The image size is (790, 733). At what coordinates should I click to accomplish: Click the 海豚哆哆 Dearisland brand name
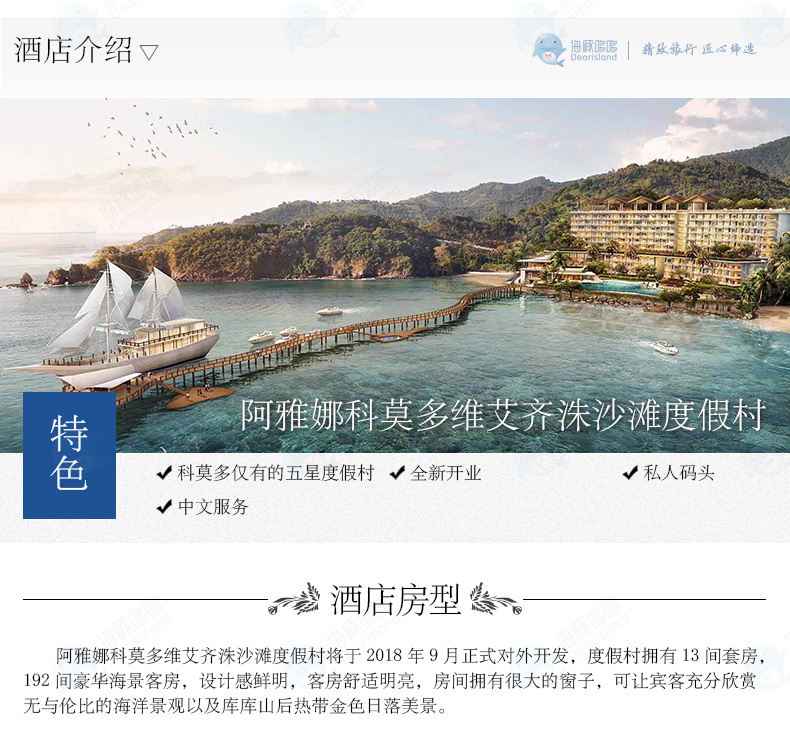(x=594, y=50)
